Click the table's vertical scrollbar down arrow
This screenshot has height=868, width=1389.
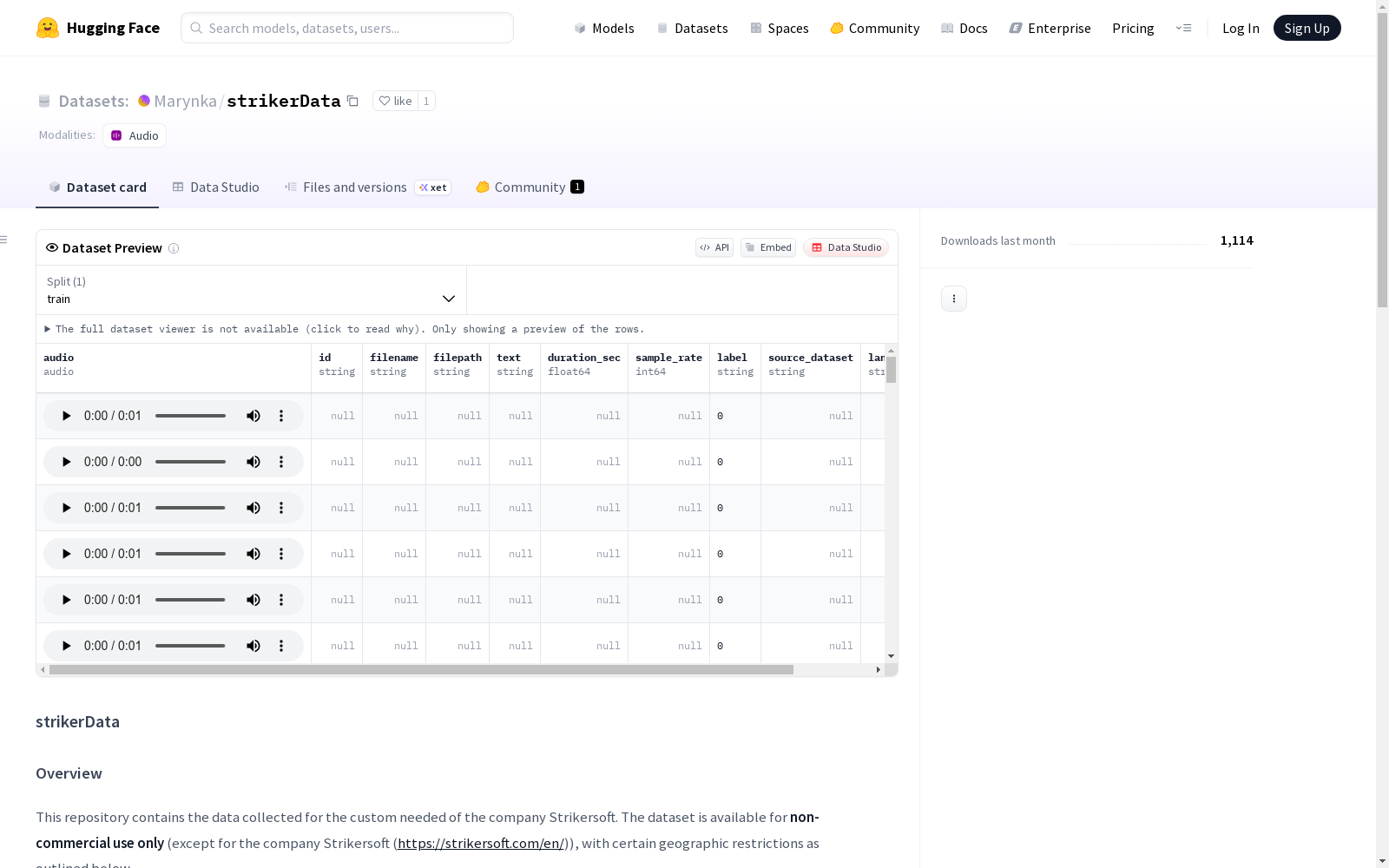coord(891,656)
